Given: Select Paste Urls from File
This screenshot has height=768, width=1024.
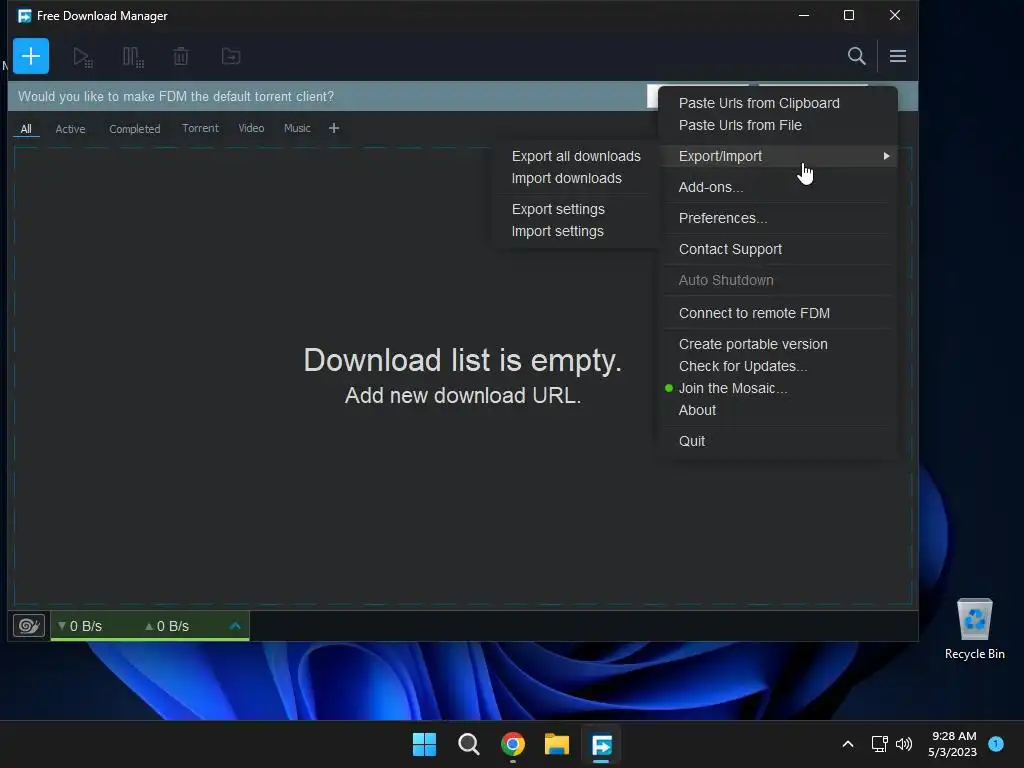Looking at the screenshot, I should [740, 125].
